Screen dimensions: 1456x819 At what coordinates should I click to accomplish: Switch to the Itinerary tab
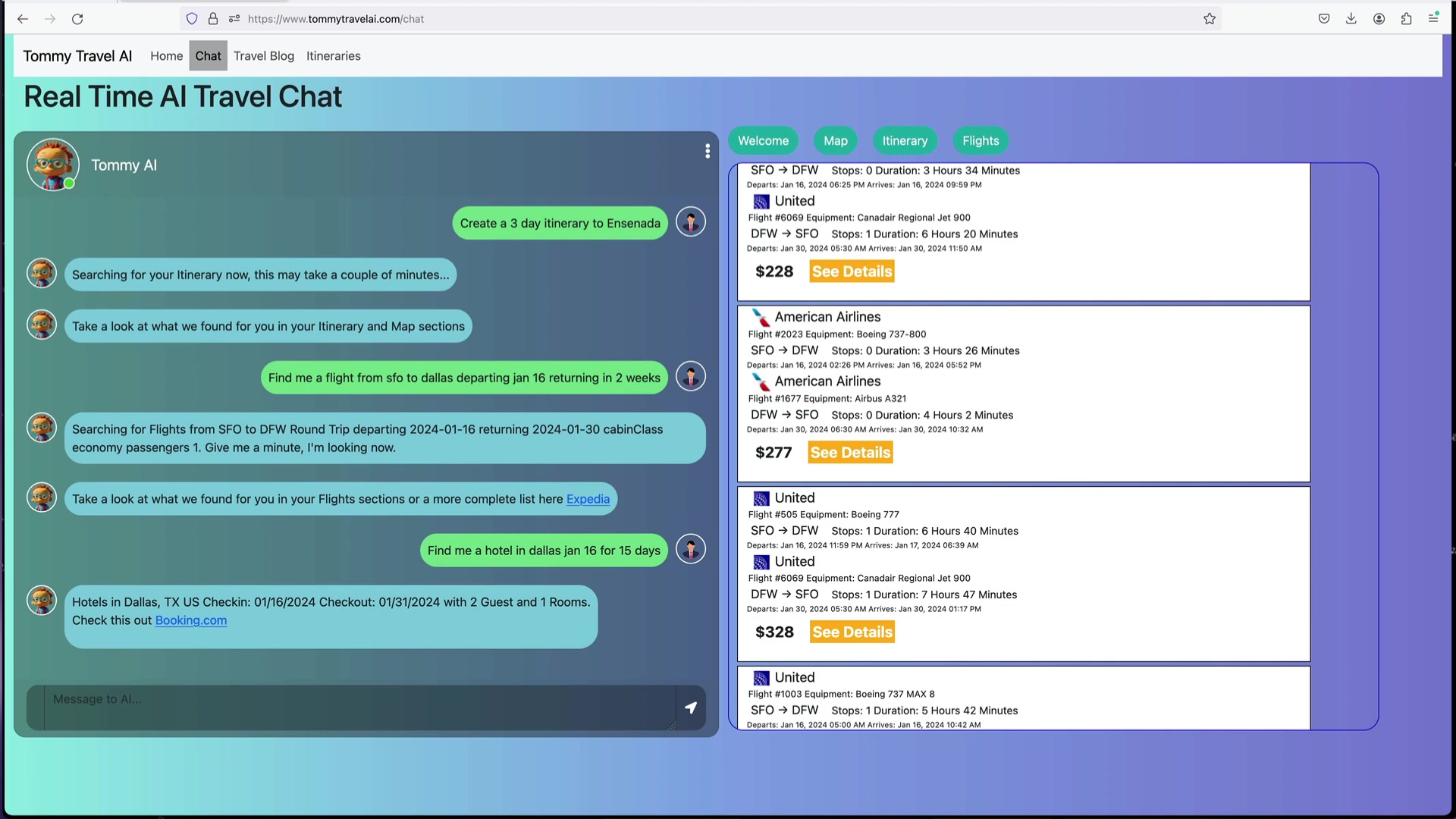[905, 141]
